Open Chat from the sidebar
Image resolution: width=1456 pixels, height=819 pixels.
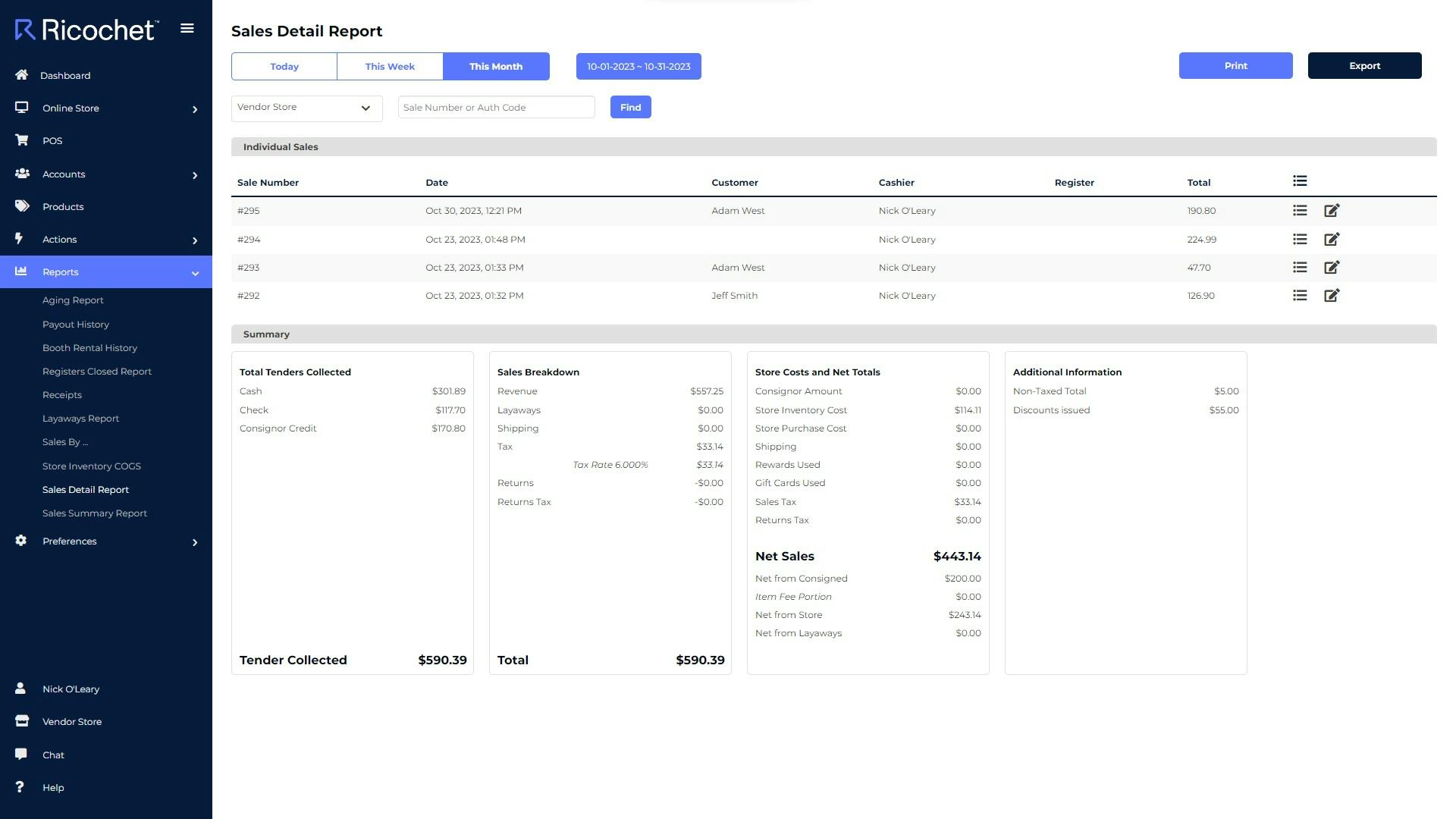click(53, 755)
